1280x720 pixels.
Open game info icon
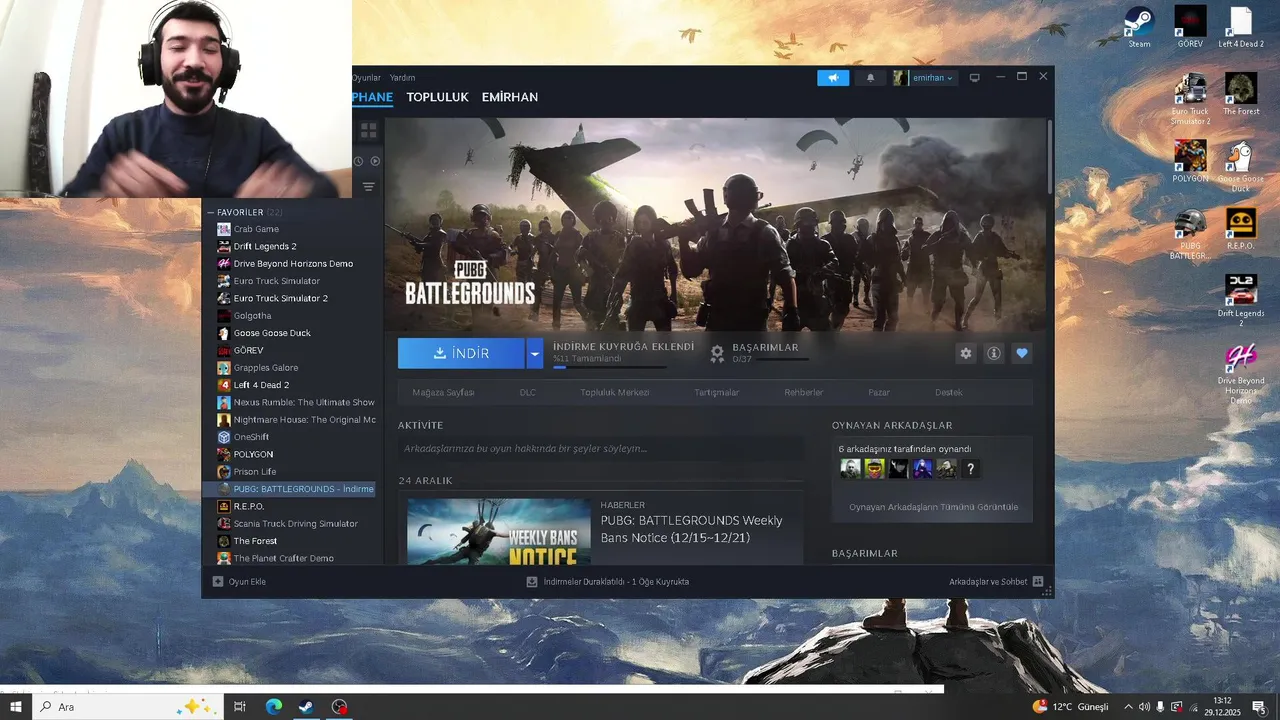coord(993,353)
